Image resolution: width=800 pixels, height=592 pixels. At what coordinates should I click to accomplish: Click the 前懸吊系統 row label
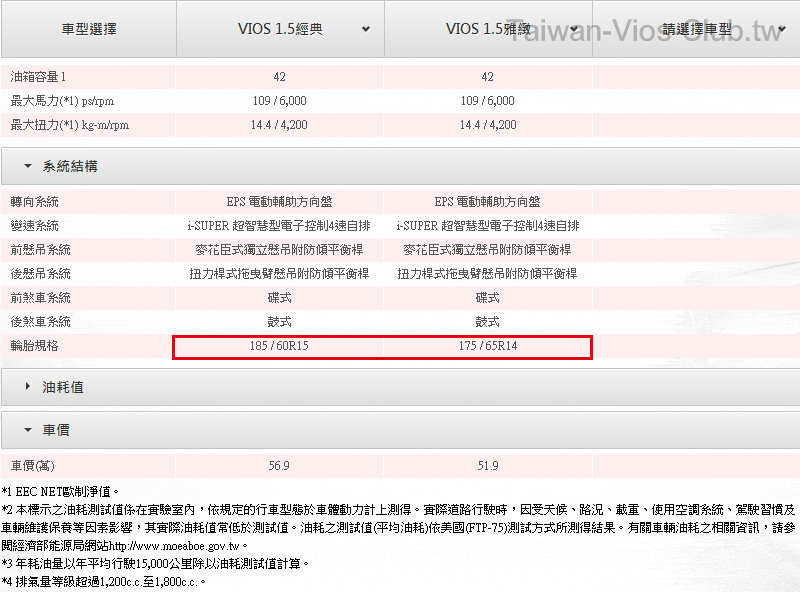pos(40,250)
